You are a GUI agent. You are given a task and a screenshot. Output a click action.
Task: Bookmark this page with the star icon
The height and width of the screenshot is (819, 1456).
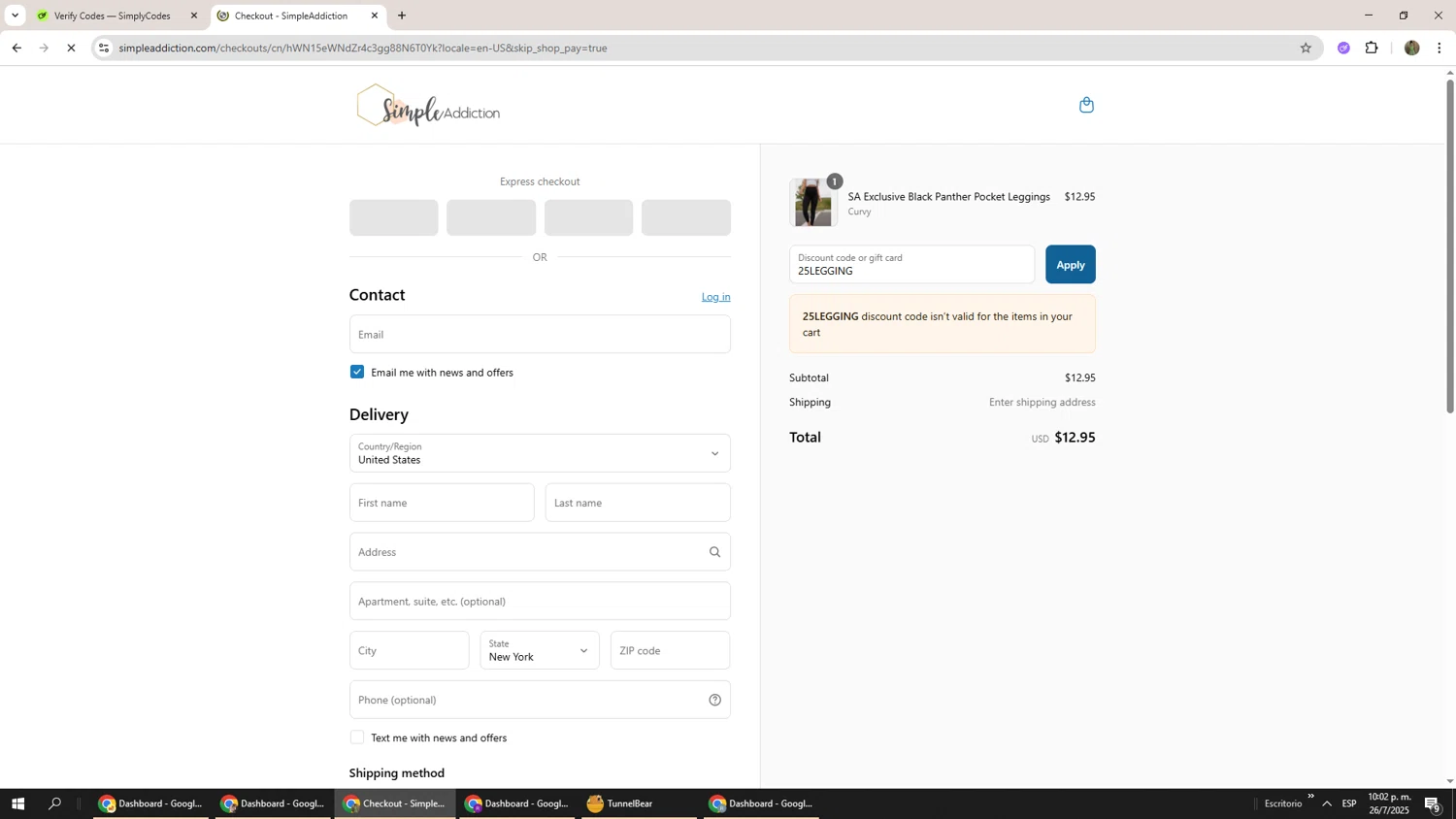(x=1306, y=48)
